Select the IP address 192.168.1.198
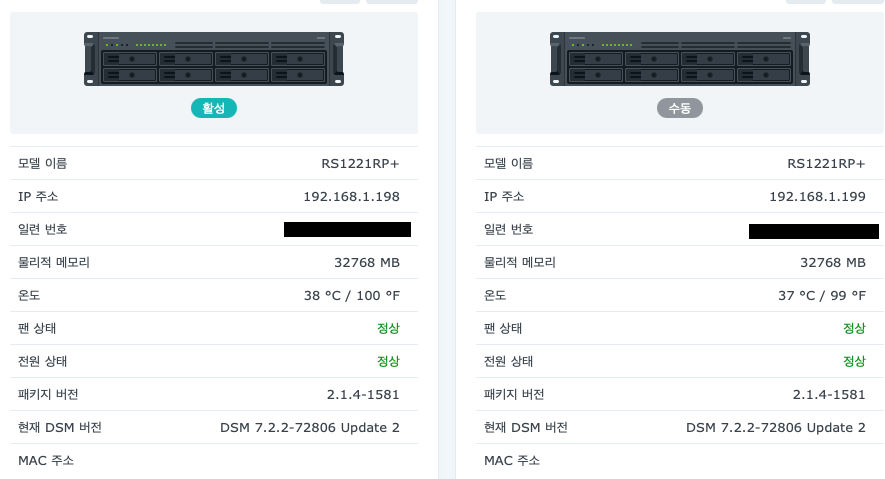Viewport: 885px width, 479px height. 351,196
